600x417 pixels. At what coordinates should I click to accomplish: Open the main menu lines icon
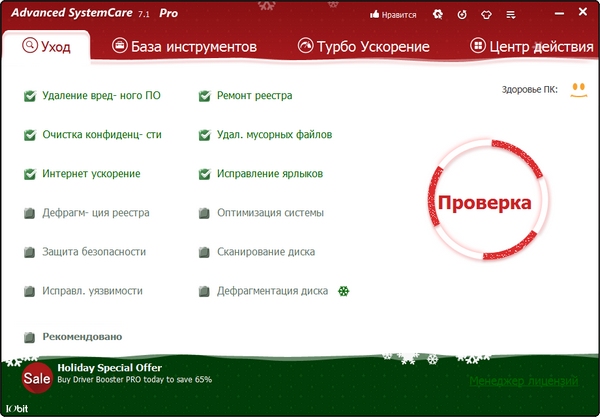click(x=510, y=15)
